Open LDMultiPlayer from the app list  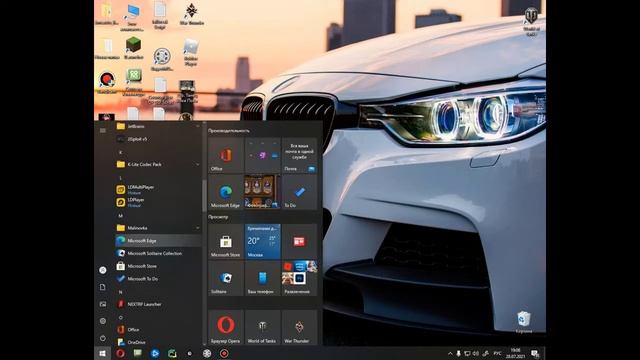pos(158,189)
